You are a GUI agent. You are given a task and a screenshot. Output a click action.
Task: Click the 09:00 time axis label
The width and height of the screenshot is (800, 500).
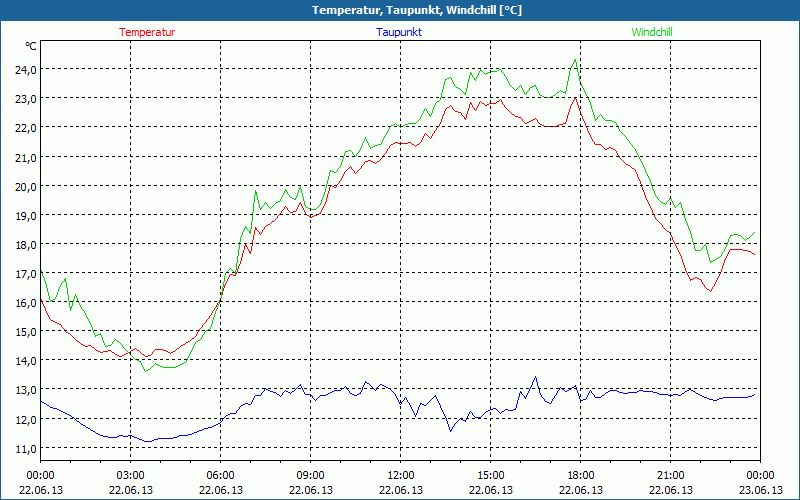[311, 476]
